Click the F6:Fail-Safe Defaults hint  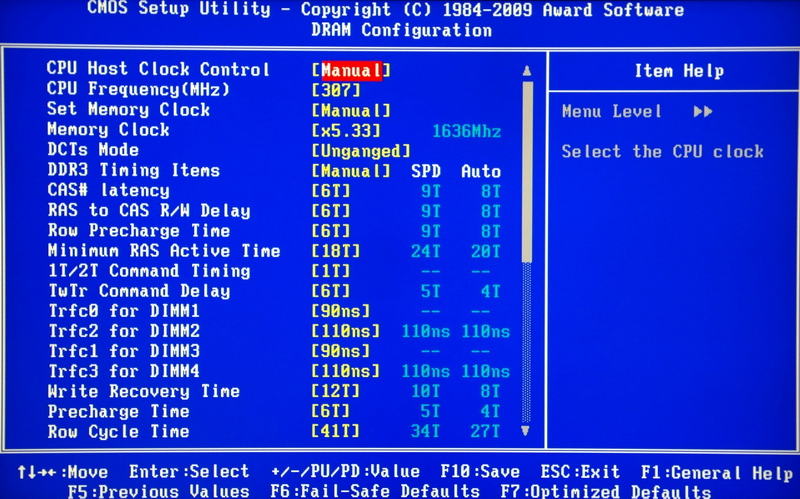point(376,491)
